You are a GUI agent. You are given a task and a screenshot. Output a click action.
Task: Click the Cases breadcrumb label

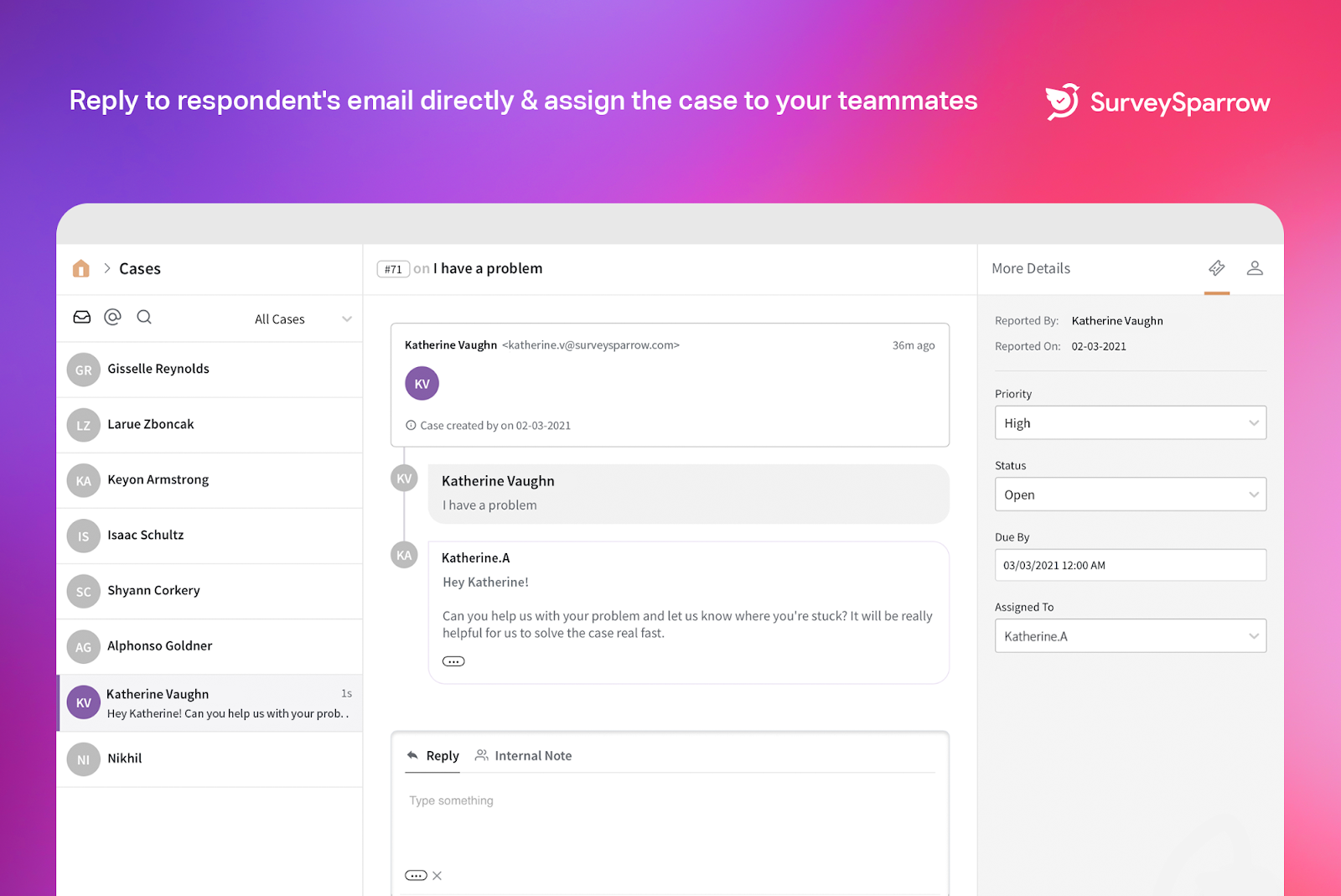coord(140,268)
